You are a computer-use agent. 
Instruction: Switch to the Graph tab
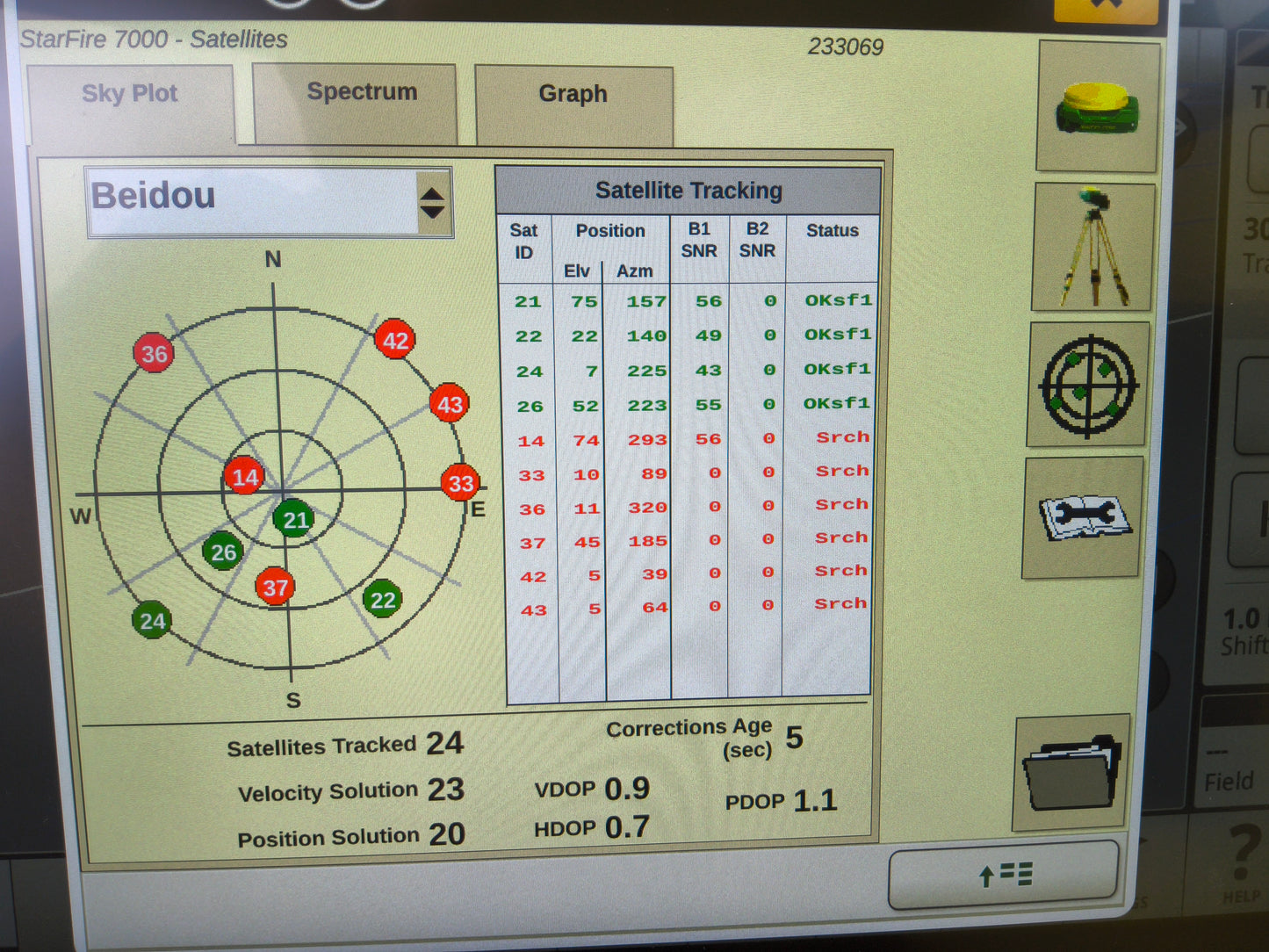coord(574,105)
